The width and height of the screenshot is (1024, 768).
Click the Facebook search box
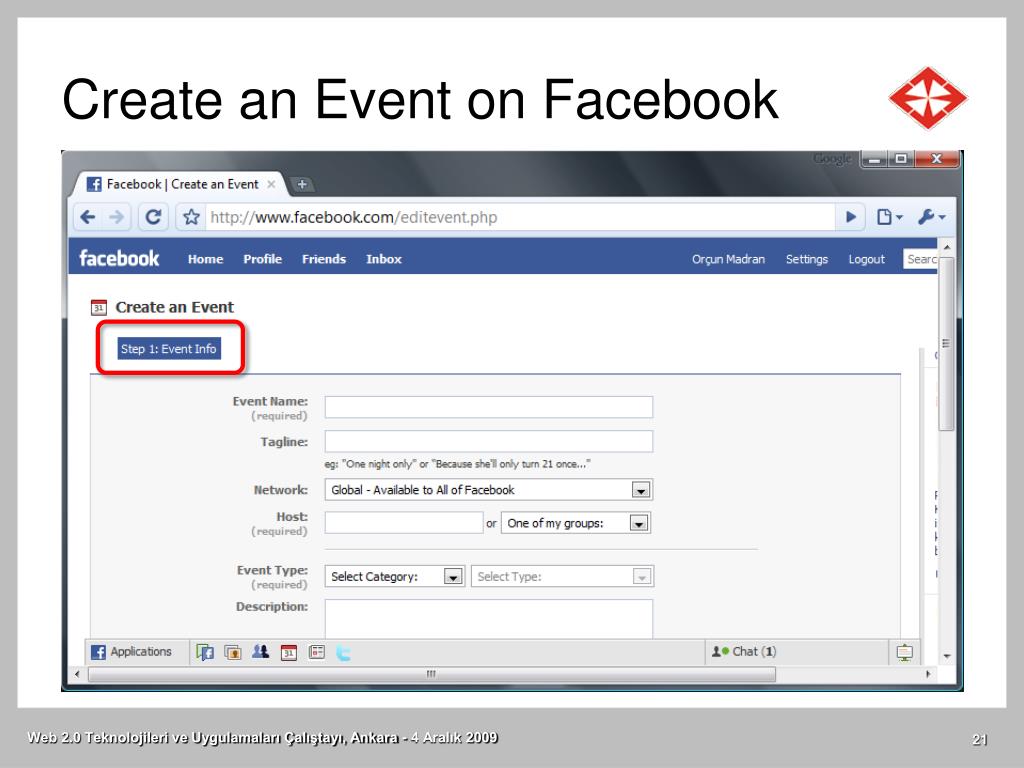click(920, 259)
